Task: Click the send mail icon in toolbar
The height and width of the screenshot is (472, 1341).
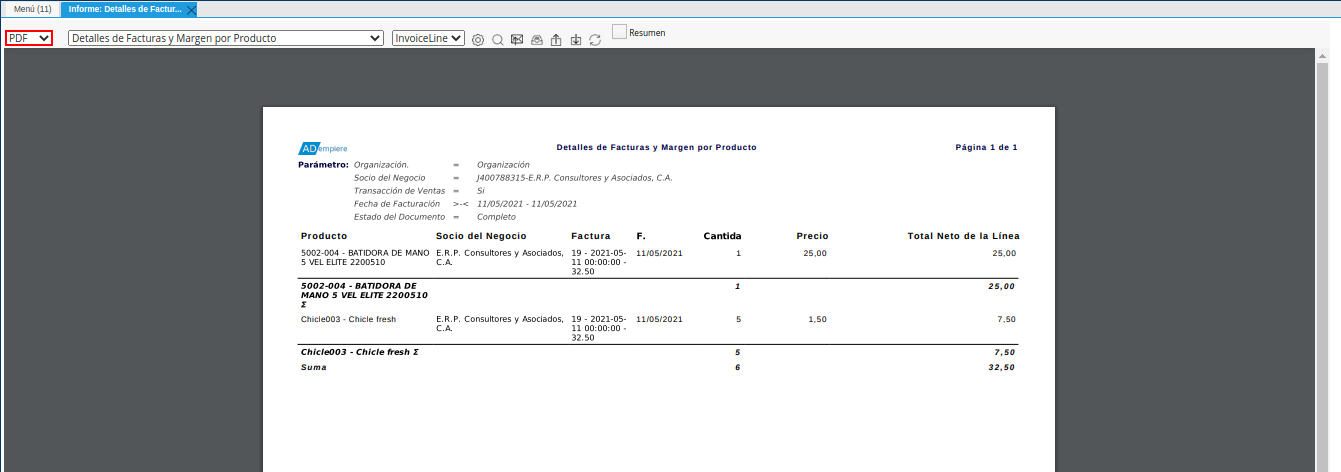Action: point(517,40)
